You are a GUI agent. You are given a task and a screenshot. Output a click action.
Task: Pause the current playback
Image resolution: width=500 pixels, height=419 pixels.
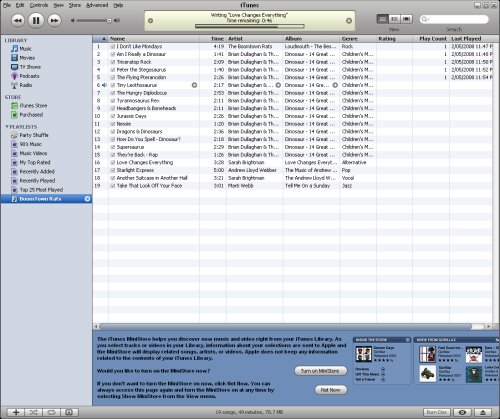tap(36, 21)
